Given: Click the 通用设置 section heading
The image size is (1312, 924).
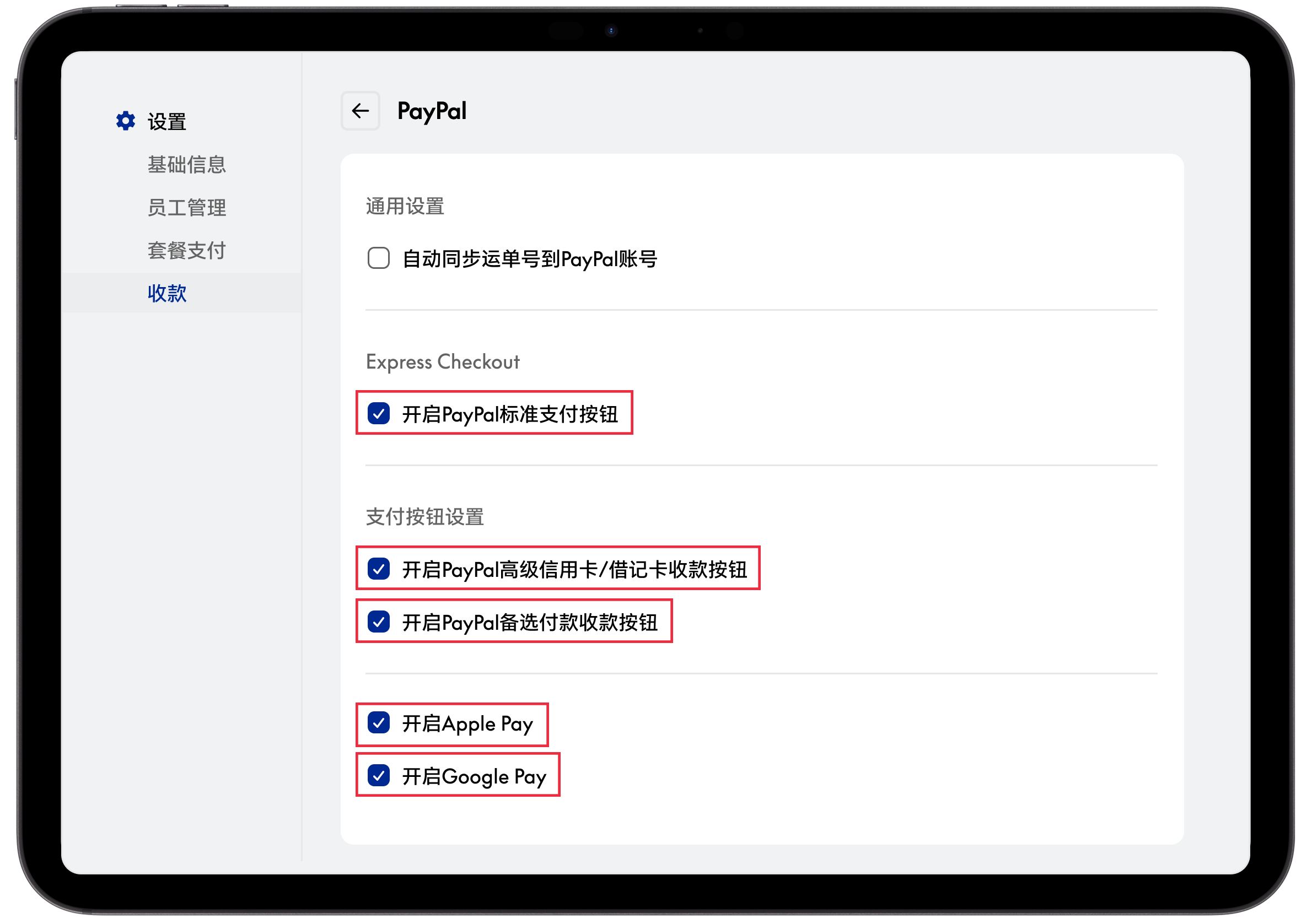Looking at the screenshot, I should (405, 206).
